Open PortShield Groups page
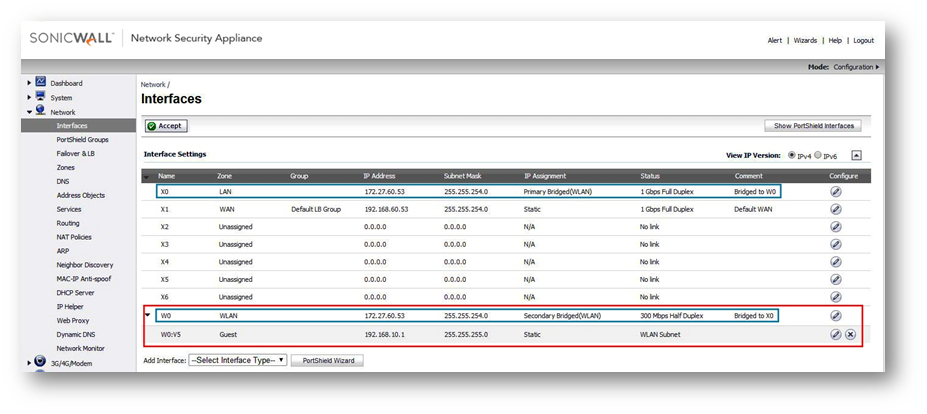The image size is (927, 414). coord(82,140)
